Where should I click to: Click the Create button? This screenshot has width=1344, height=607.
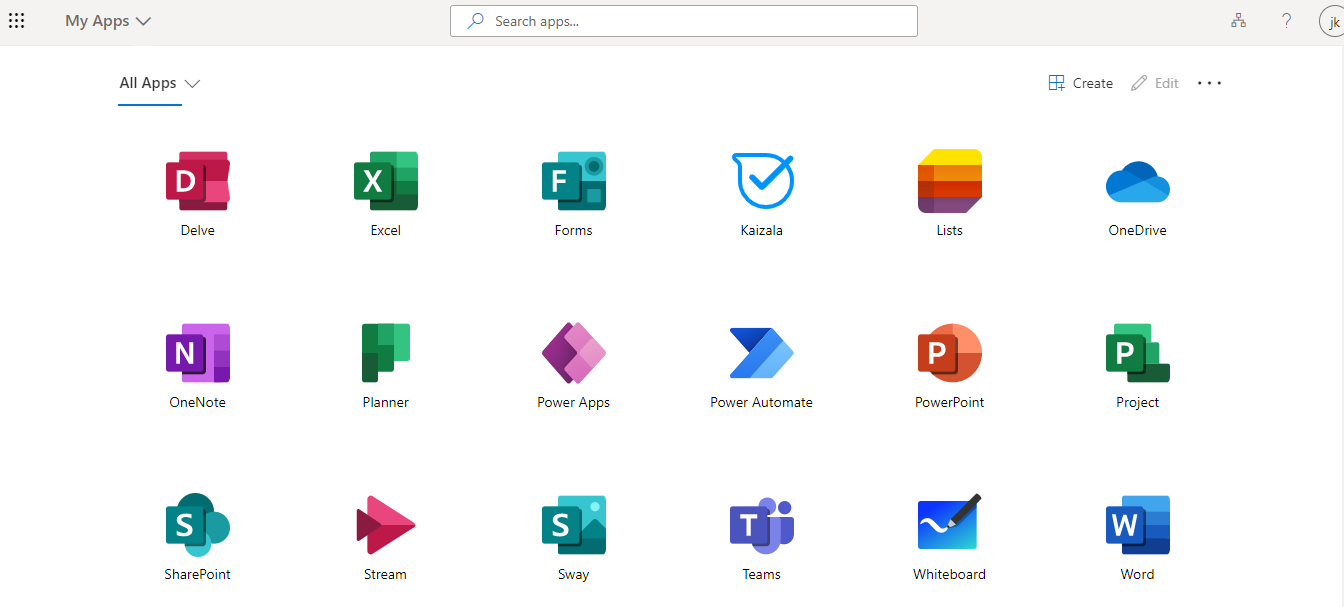tap(1080, 84)
